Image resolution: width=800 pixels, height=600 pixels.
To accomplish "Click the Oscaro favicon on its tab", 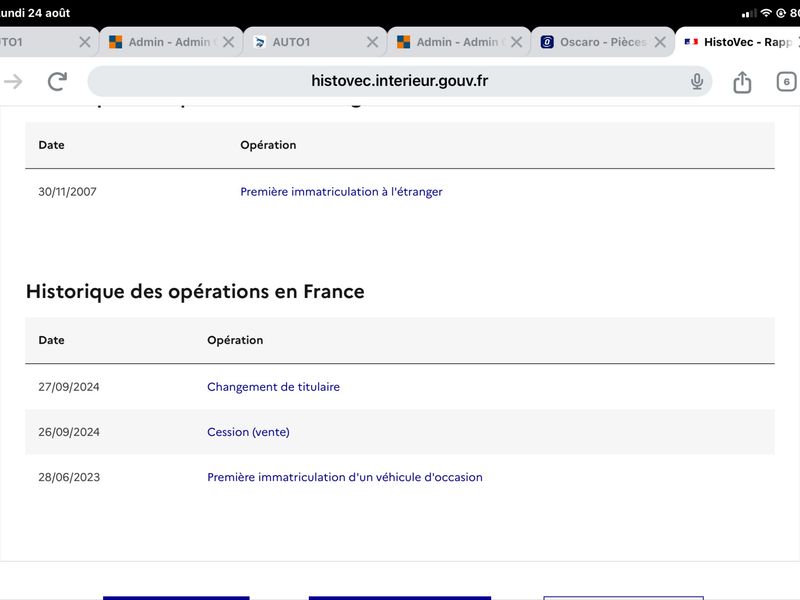I will (547, 42).
